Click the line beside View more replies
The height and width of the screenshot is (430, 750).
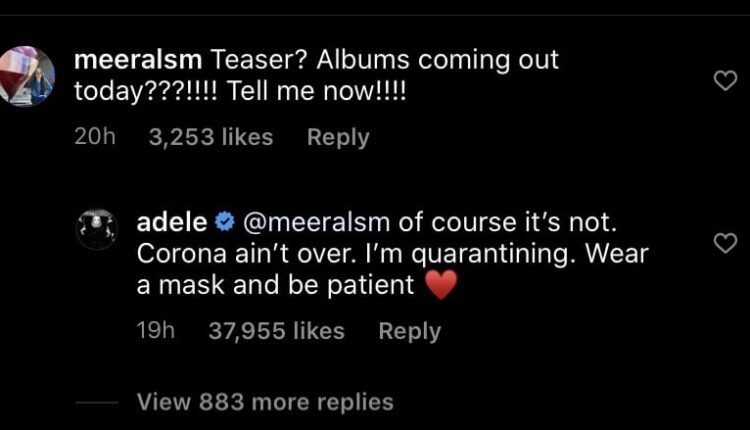point(96,403)
